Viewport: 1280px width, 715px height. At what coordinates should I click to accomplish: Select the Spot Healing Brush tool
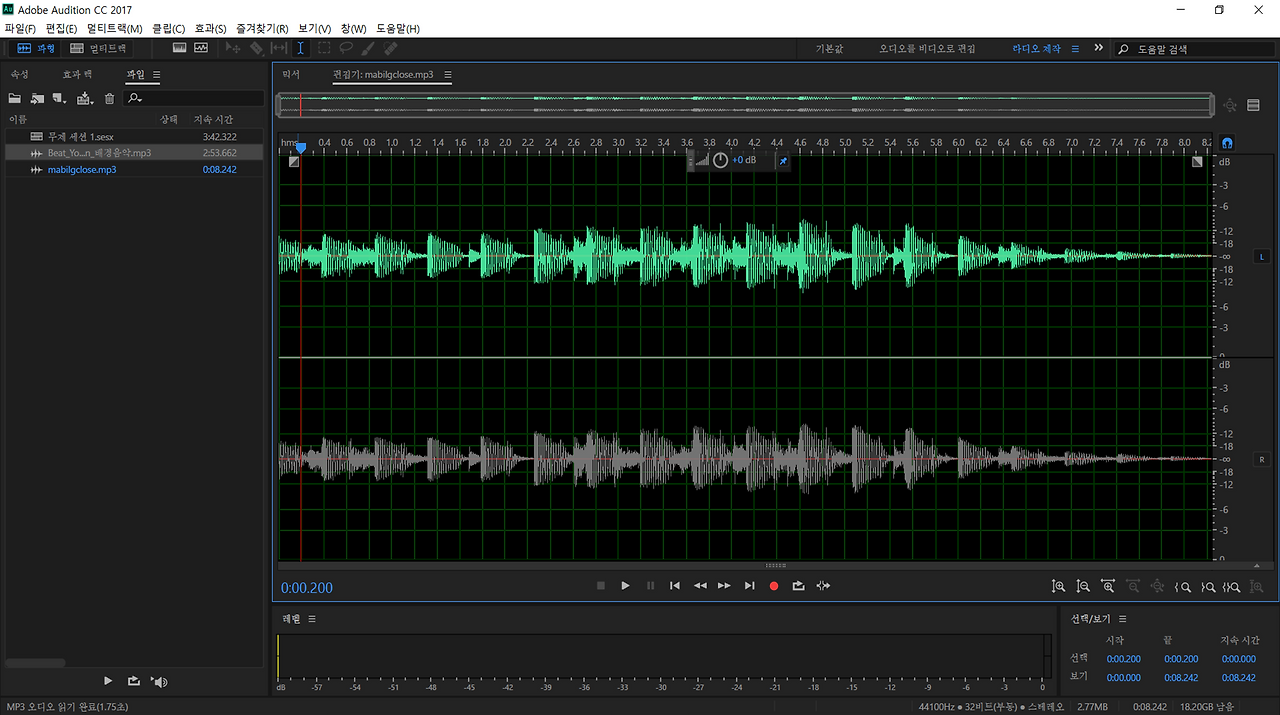[390, 48]
